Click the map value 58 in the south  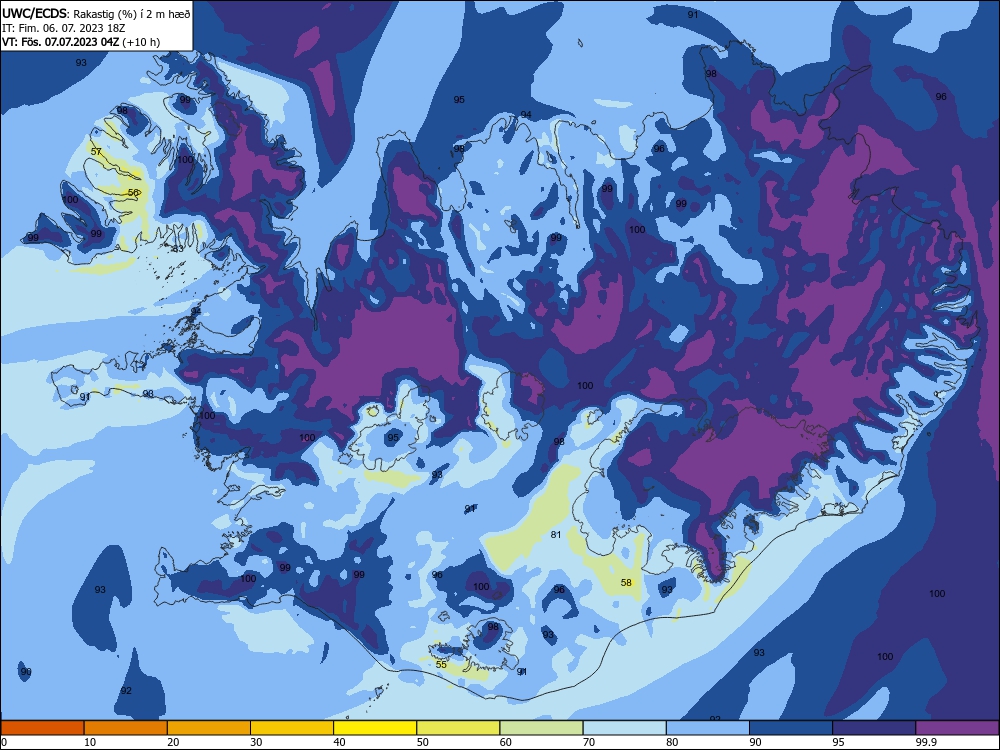click(626, 582)
